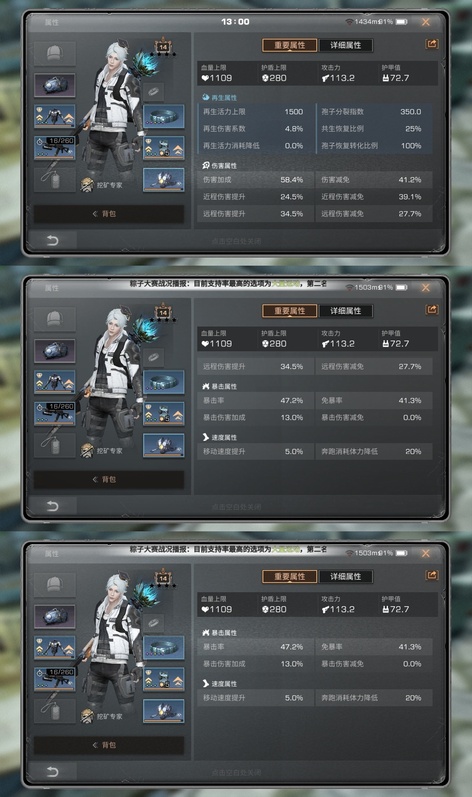Viewport: 472px width, 797px height.
Task: Click the 背包 button in the third panel
Action: (109, 745)
